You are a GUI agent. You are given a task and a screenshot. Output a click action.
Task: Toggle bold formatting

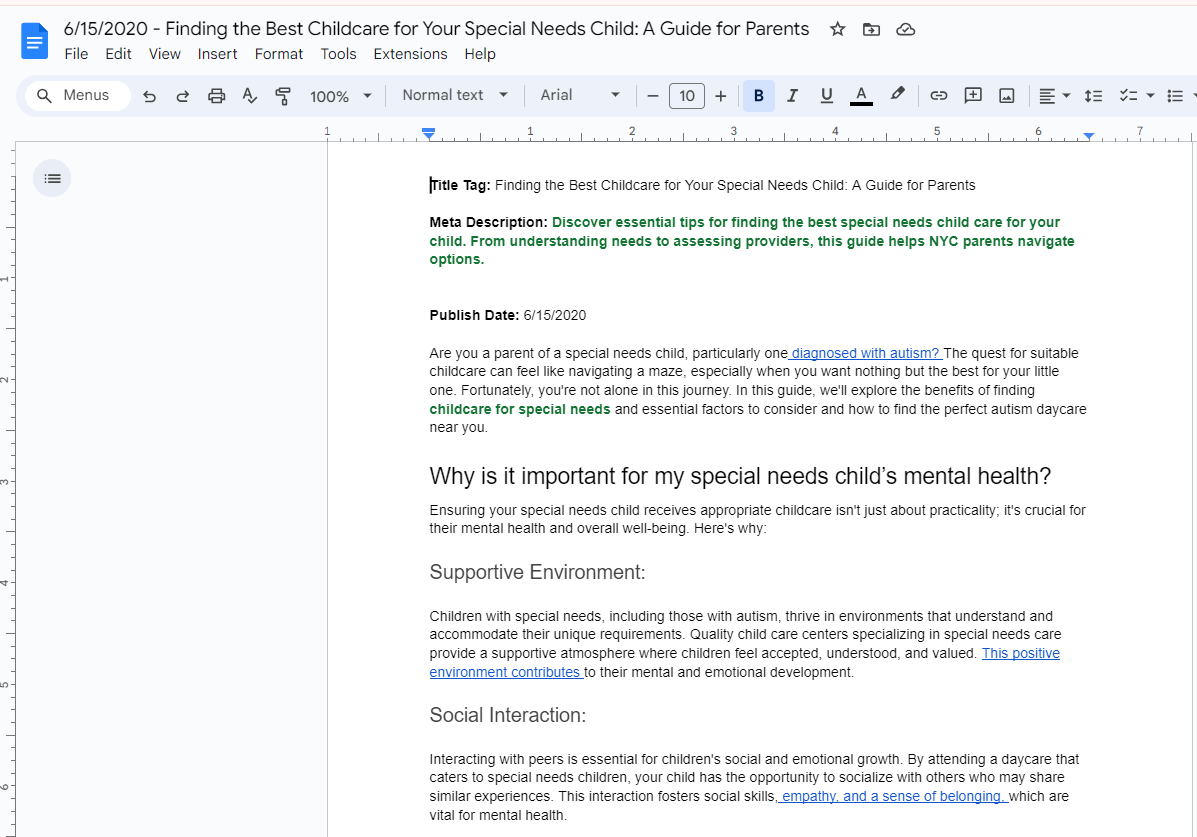759,95
